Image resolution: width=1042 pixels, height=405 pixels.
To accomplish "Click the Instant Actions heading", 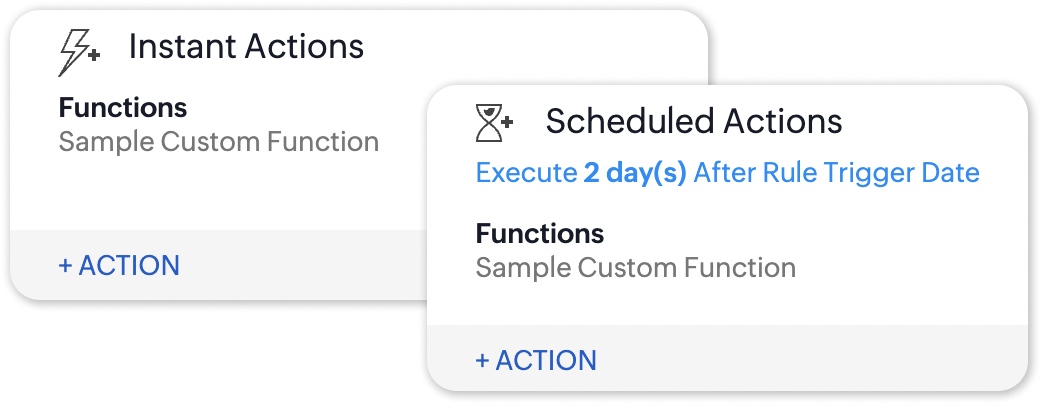I will 246,47.
